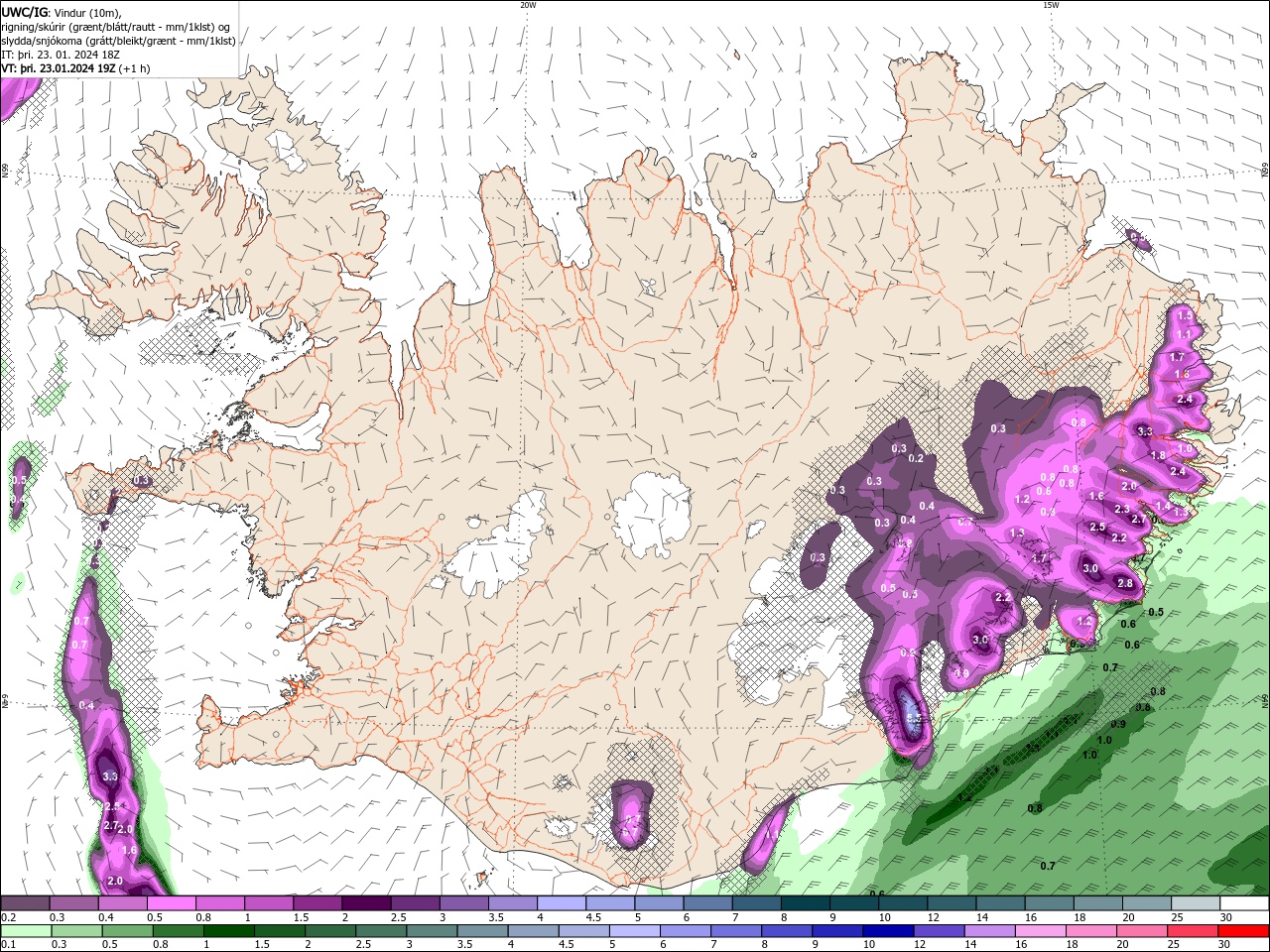Click the lower scale swatch between 25 and 30
The height and width of the screenshot is (952, 1270).
tap(1191, 931)
